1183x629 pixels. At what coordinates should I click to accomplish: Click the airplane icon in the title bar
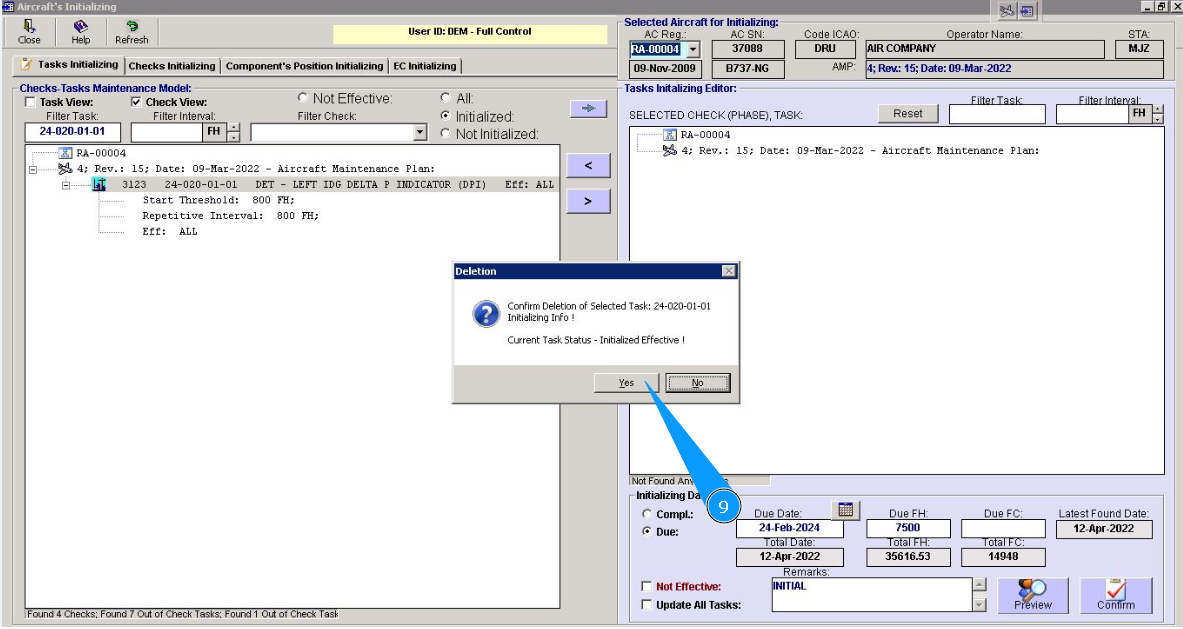point(1006,11)
